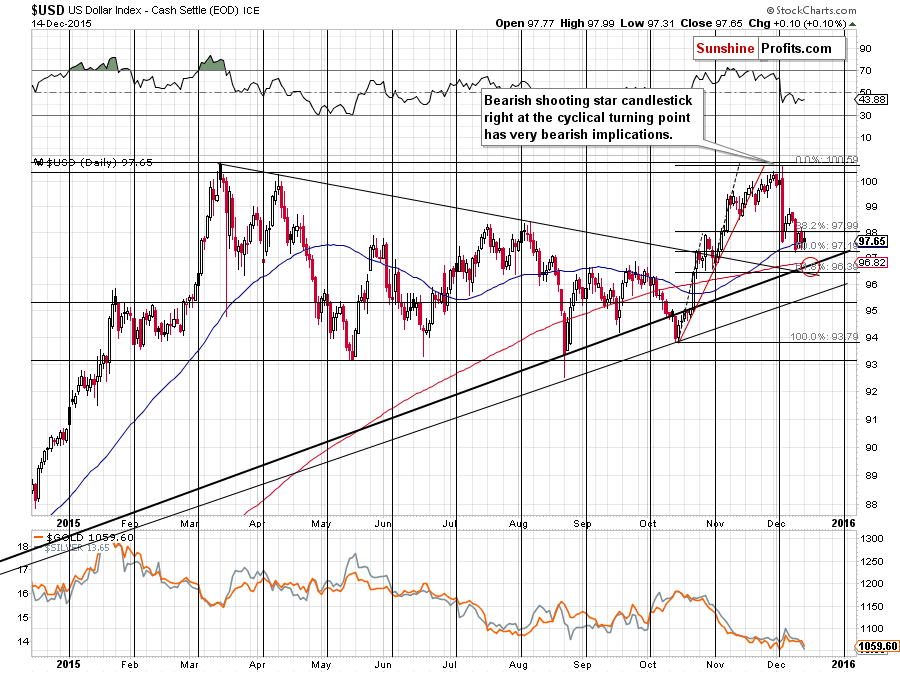Image resolution: width=900 pixels, height=673 pixels.
Task: Click the 18 level on silver axis
Action: click(22, 547)
